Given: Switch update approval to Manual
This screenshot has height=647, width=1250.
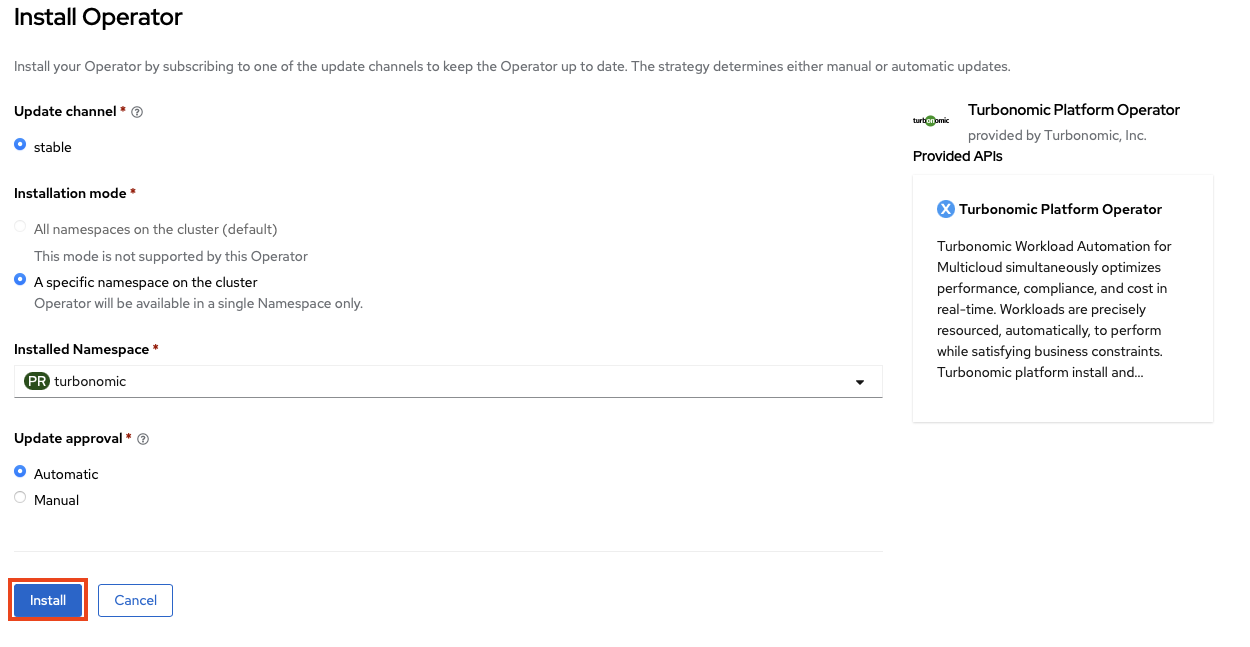Looking at the screenshot, I should [20, 498].
